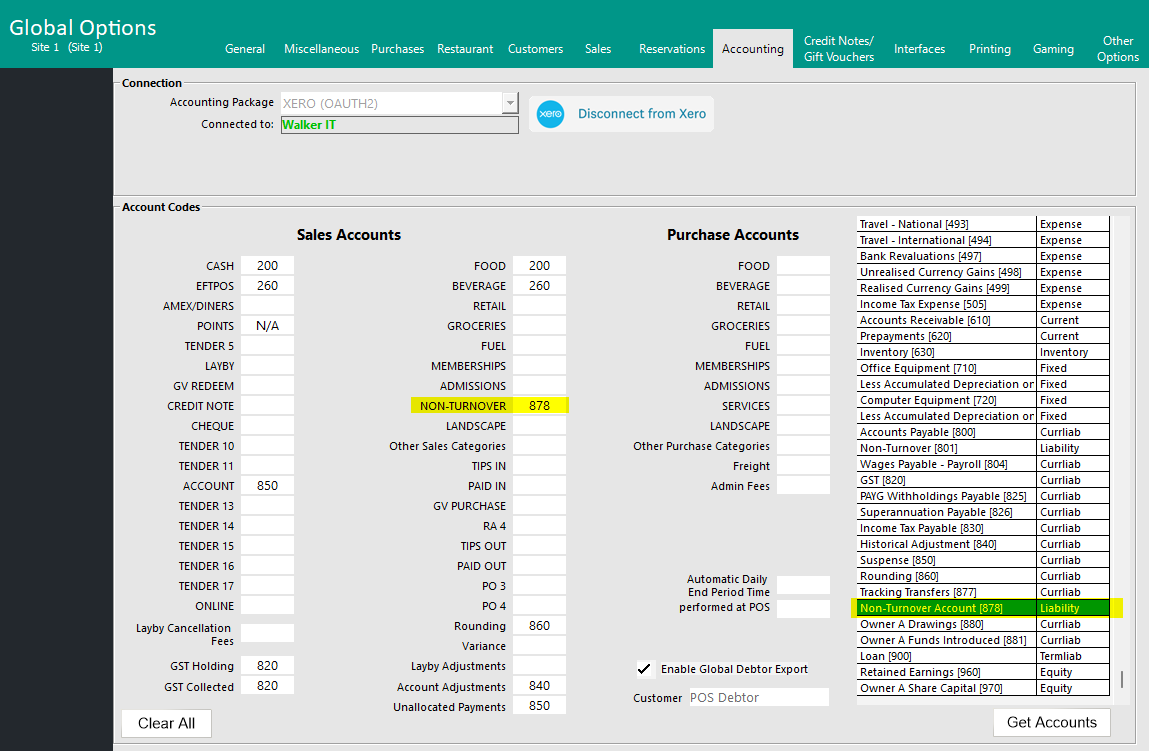
Task: Switch to the Sales tab
Action: tap(598, 49)
